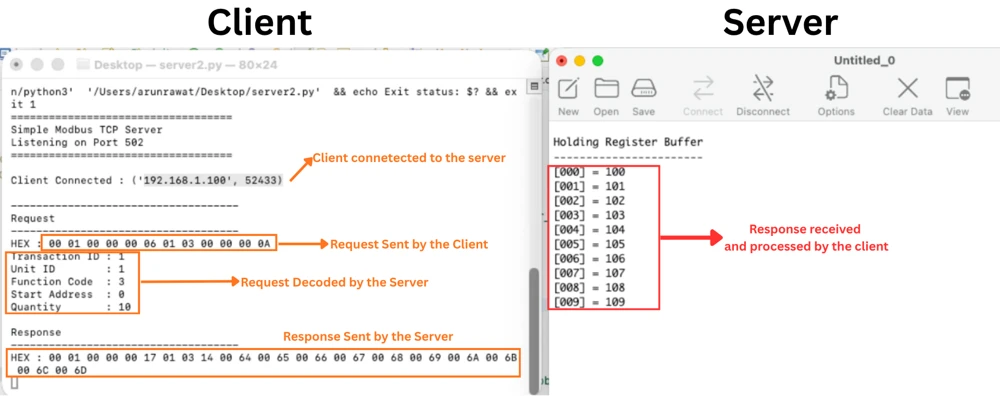Clear Data using the X icon

908,88
